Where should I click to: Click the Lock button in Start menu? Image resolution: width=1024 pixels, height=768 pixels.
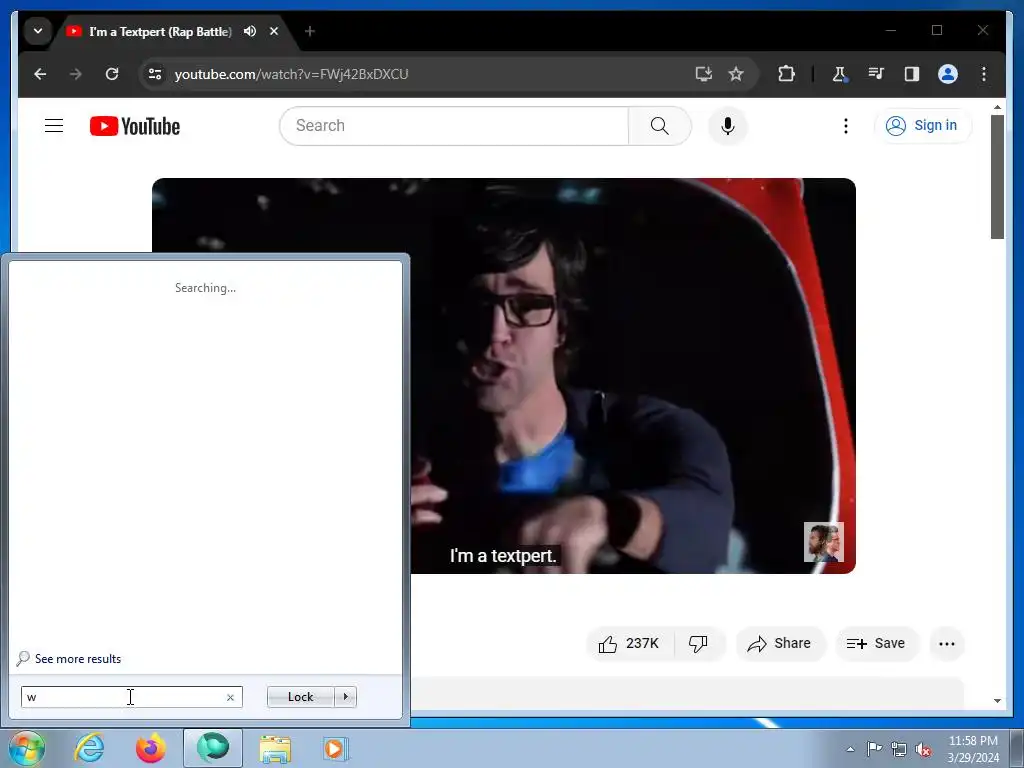300,697
